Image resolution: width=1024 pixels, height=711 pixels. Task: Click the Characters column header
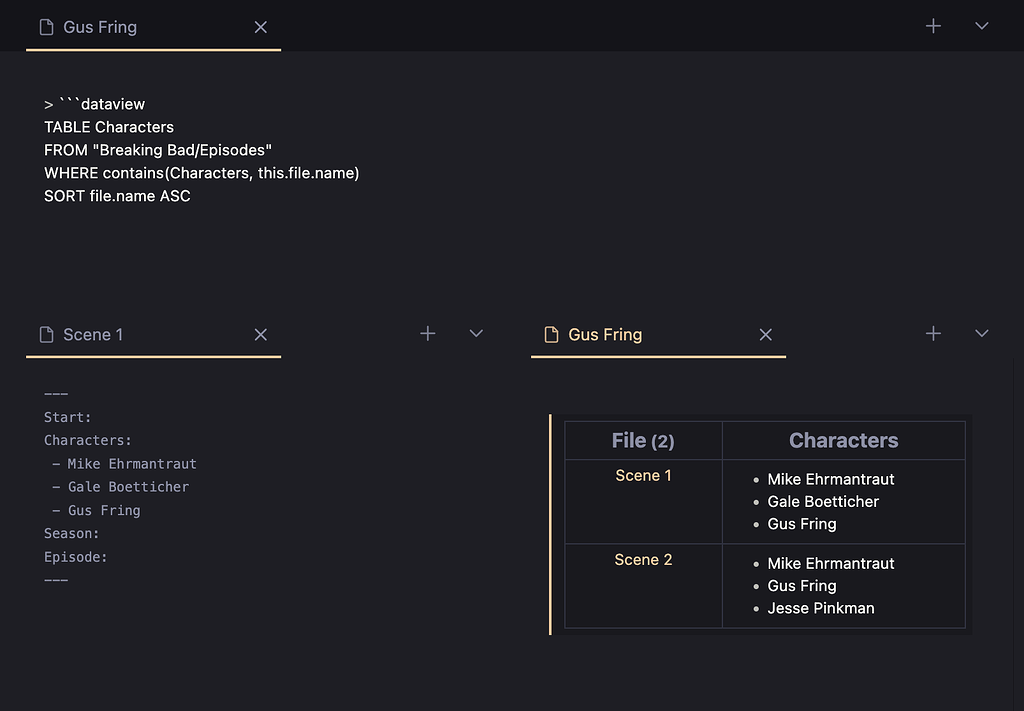tap(843, 440)
